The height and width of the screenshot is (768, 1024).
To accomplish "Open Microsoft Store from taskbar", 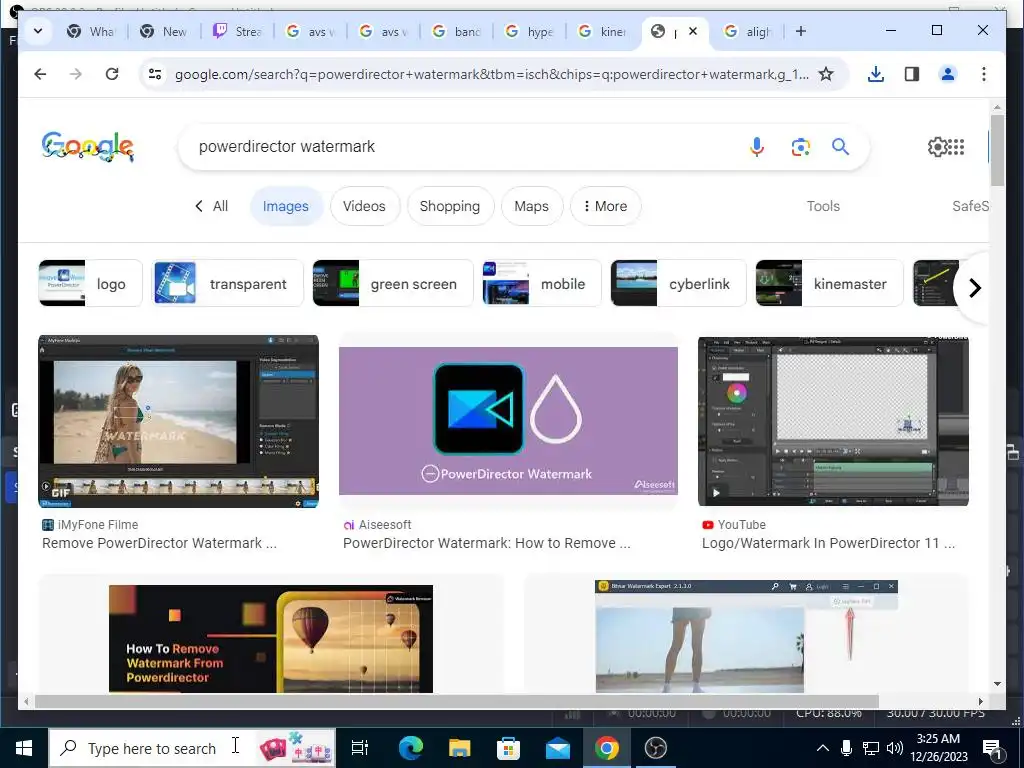I will tap(509, 748).
